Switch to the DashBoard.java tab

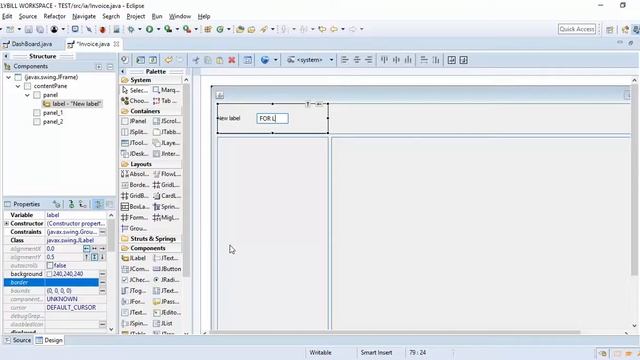click(27, 44)
